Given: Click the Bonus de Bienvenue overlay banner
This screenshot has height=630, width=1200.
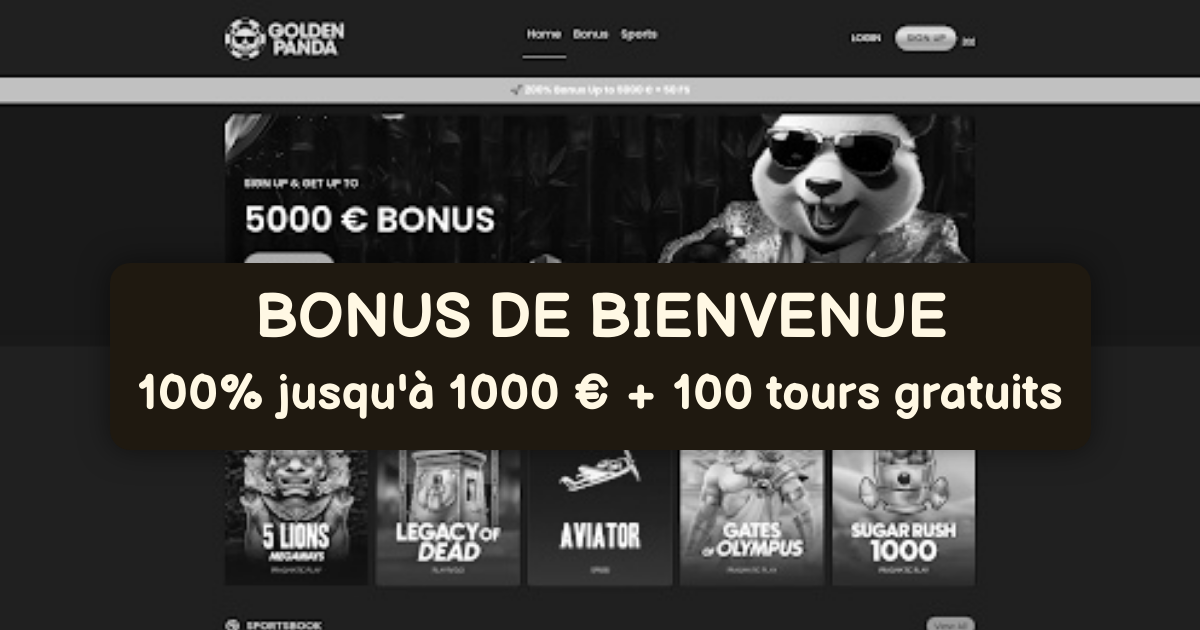Looking at the screenshot, I should point(600,356).
